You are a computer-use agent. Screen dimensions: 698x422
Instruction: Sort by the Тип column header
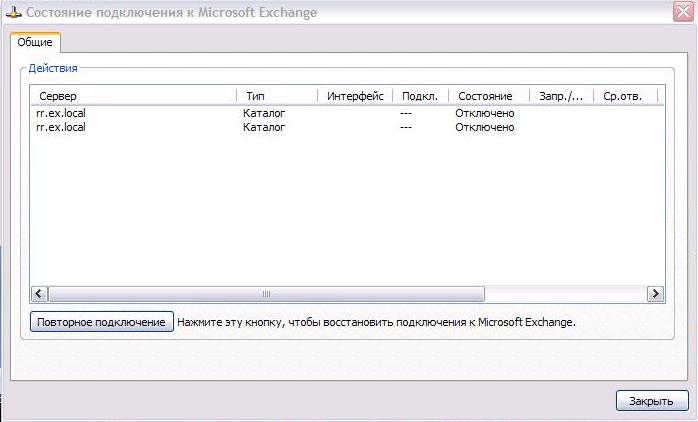277,96
